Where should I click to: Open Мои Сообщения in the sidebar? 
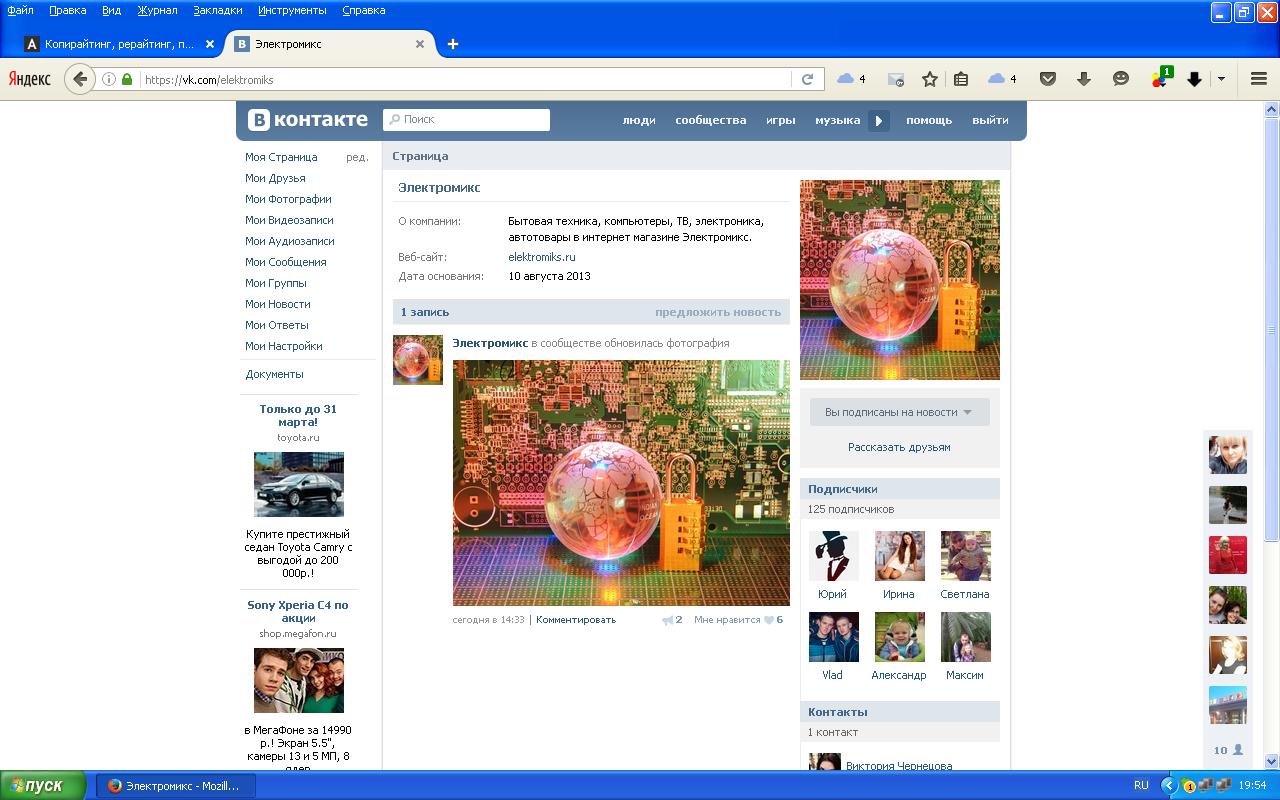point(286,262)
